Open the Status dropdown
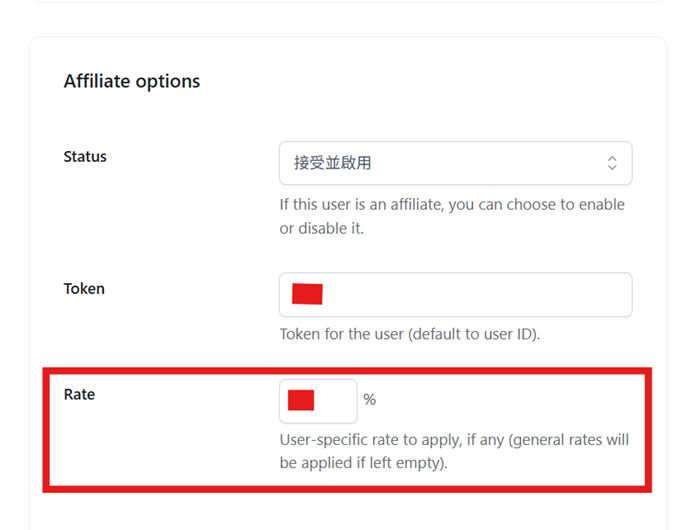 pos(455,163)
